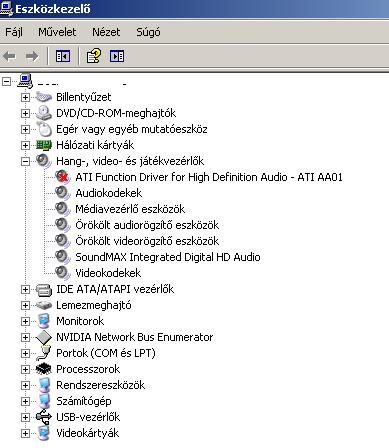Image resolution: width=389 pixels, height=448 pixels.
Task: Click the disk drive icon for Lemezmeghajtó
Action: pyautogui.click(x=44, y=305)
